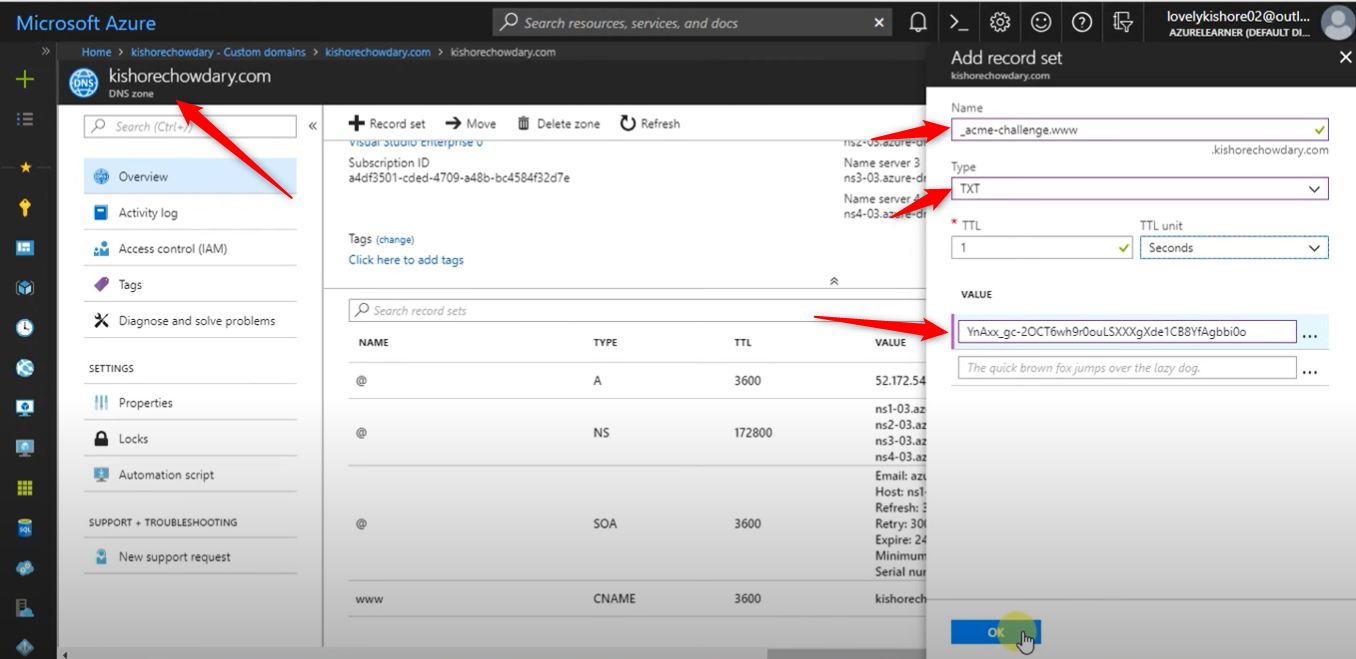Image resolution: width=1356 pixels, height=659 pixels.
Task: Click the top Search resources box
Action: click(x=692, y=22)
